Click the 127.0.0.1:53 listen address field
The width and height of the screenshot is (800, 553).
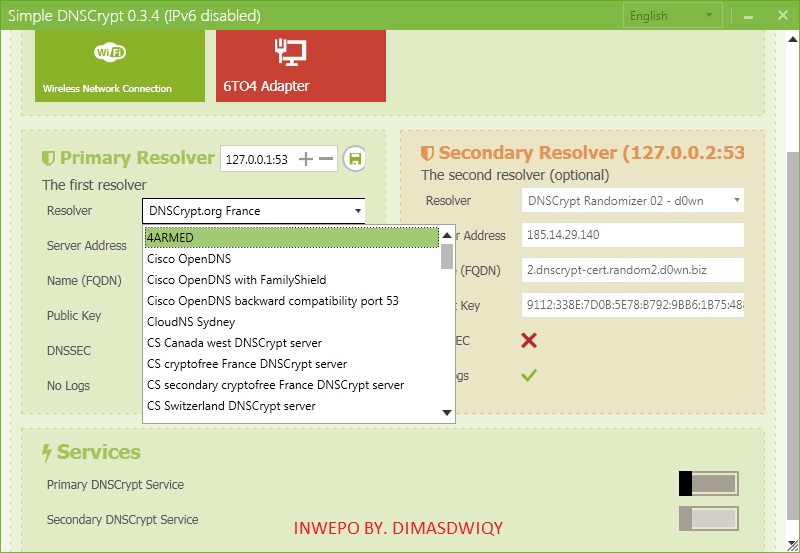[x=259, y=159]
